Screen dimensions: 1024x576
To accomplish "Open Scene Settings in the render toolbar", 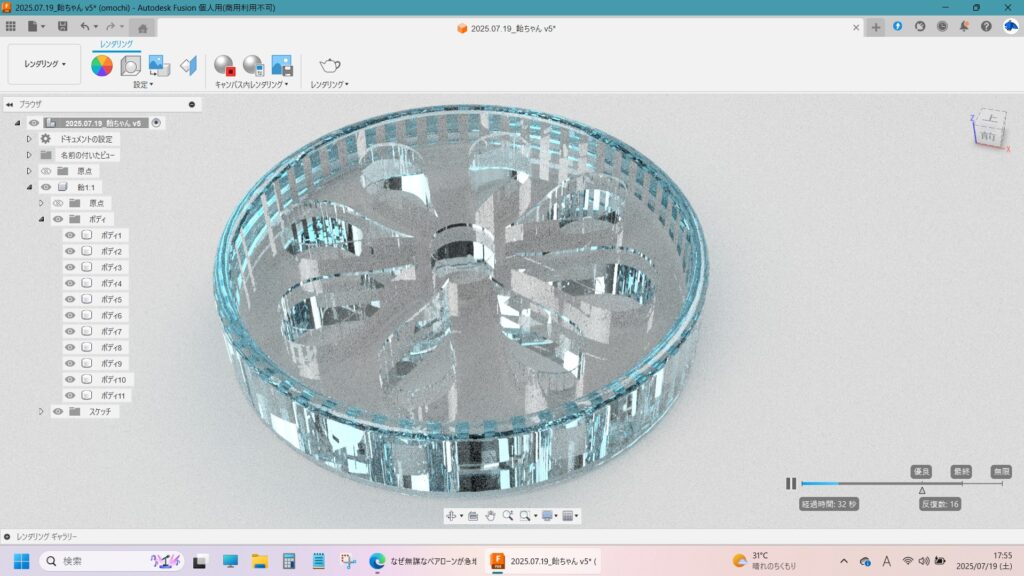I will 131,66.
